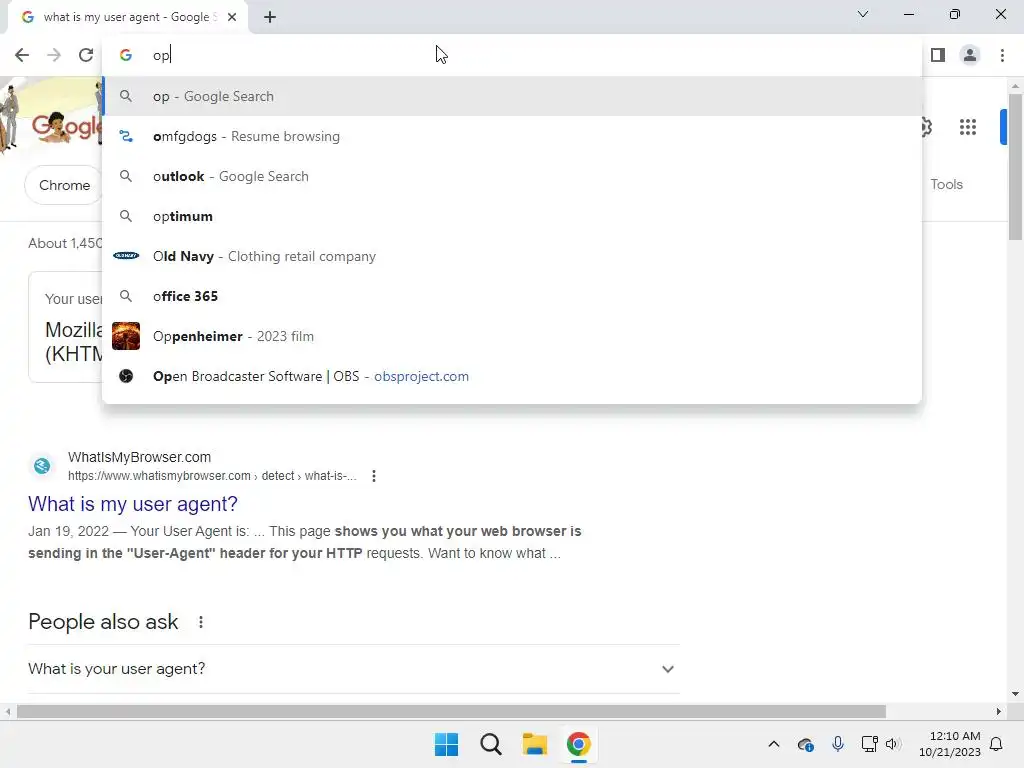Screen dimensions: 1024x768
Task: Click the microphone tray icon
Action: tap(838, 744)
